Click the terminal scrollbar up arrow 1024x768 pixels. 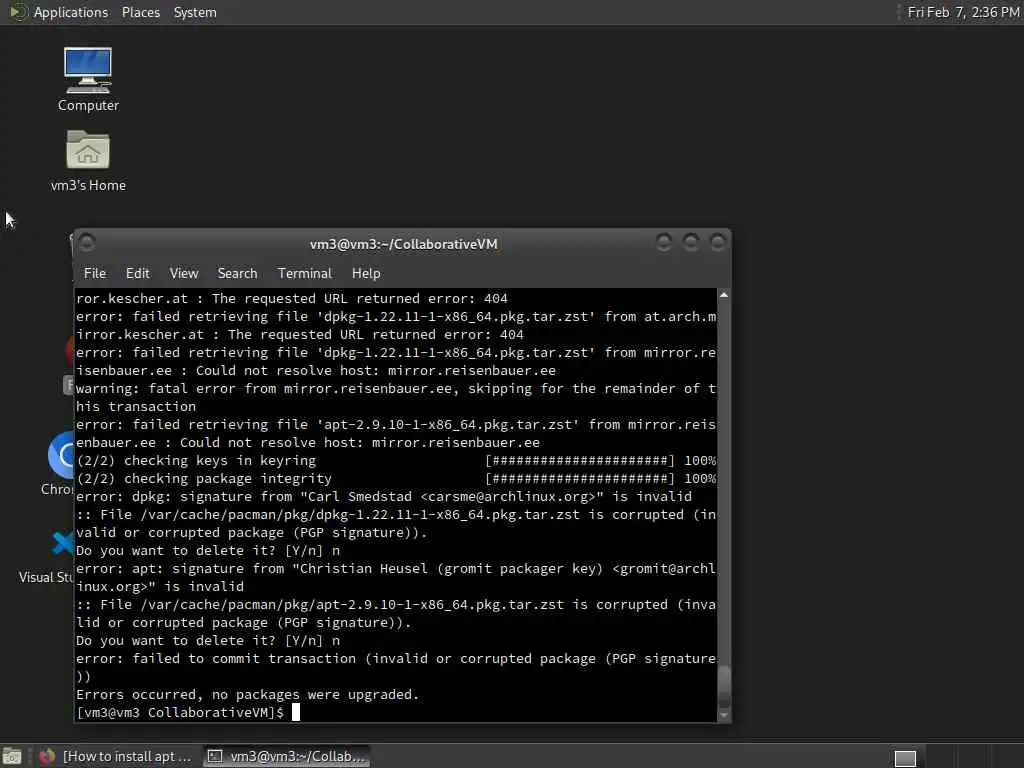coord(724,295)
